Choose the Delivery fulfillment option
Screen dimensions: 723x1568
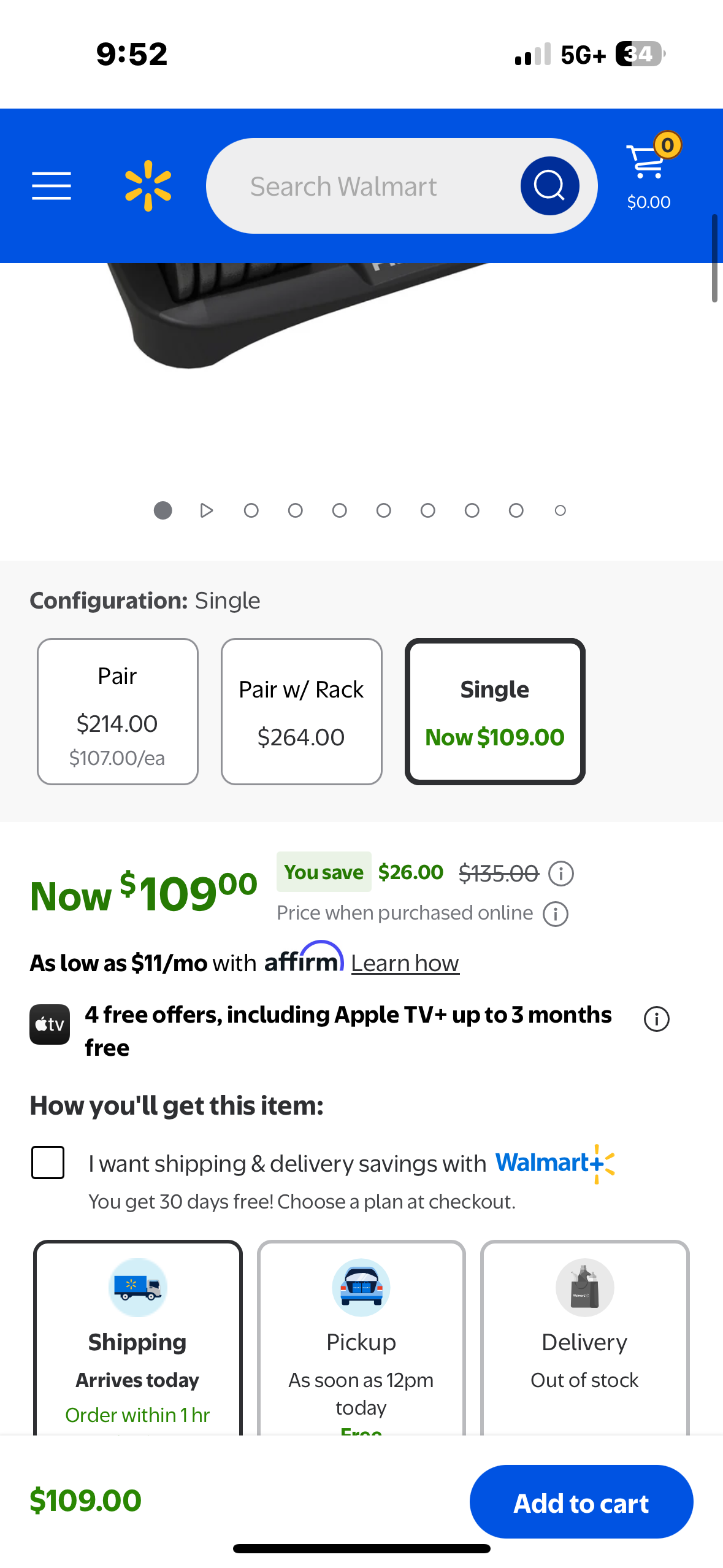point(585,1337)
